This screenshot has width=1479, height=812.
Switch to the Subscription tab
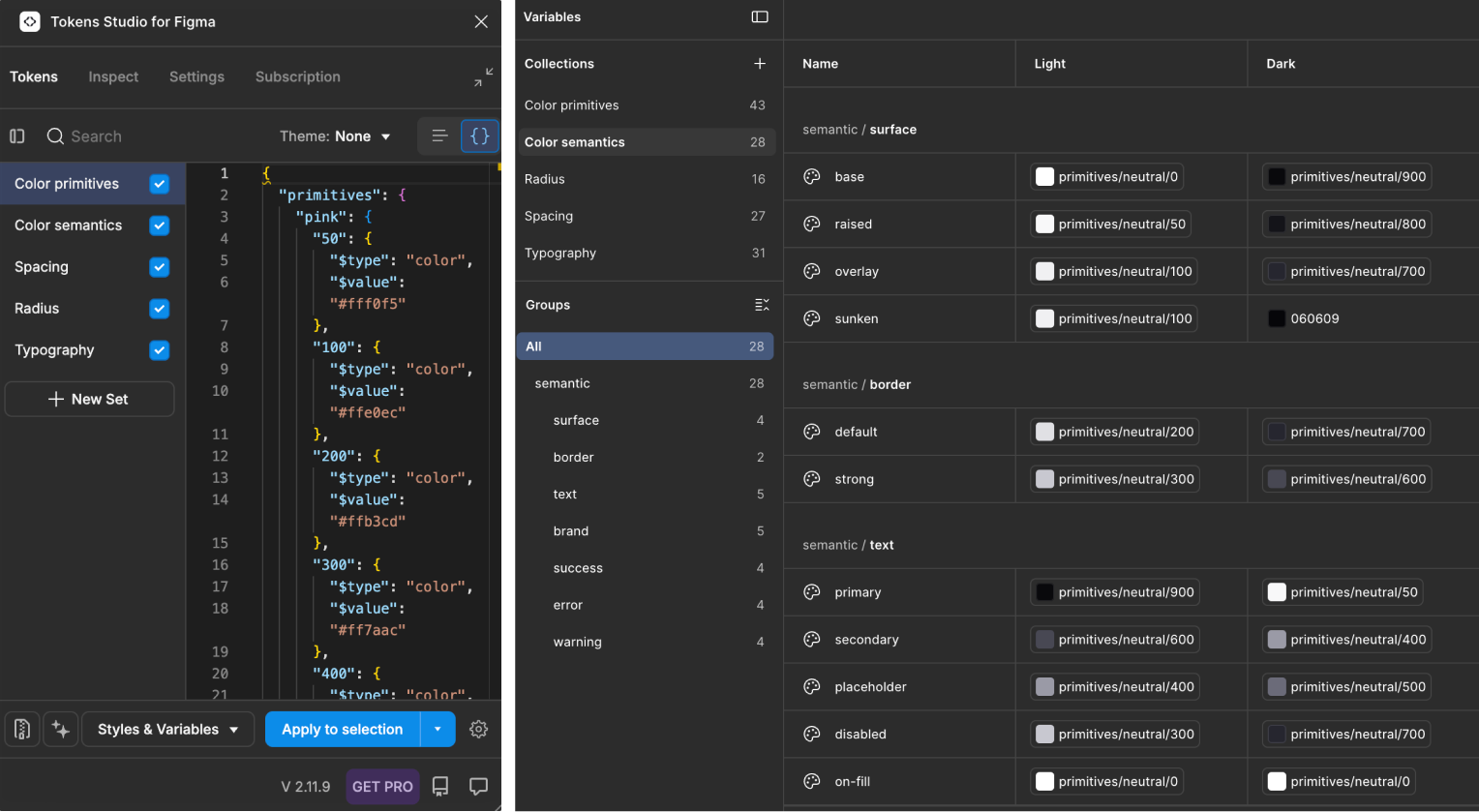click(x=298, y=77)
